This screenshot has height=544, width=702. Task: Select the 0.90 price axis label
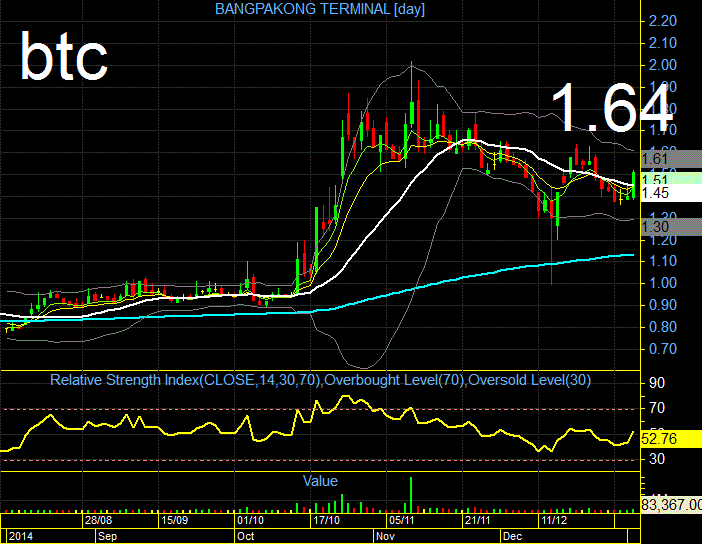[x=662, y=305]
